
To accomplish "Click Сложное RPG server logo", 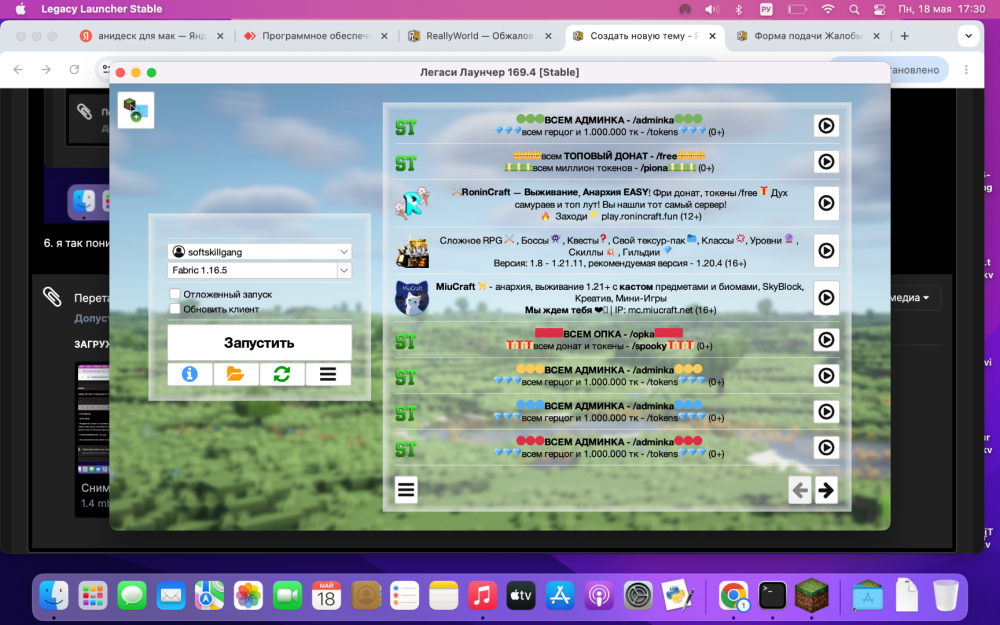I will [x=412, y=251].
